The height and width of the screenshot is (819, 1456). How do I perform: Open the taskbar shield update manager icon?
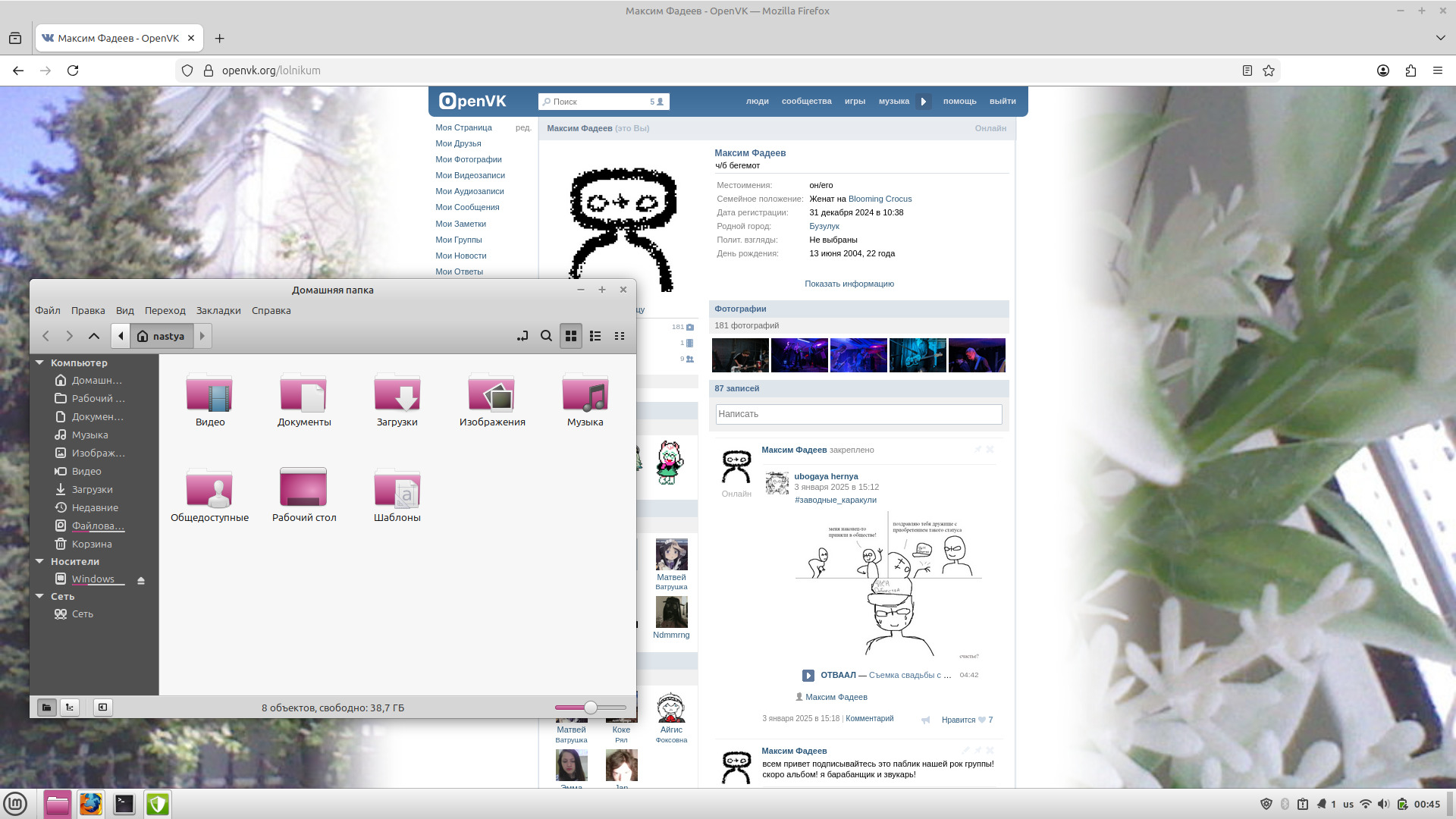[x=158, y=804]
